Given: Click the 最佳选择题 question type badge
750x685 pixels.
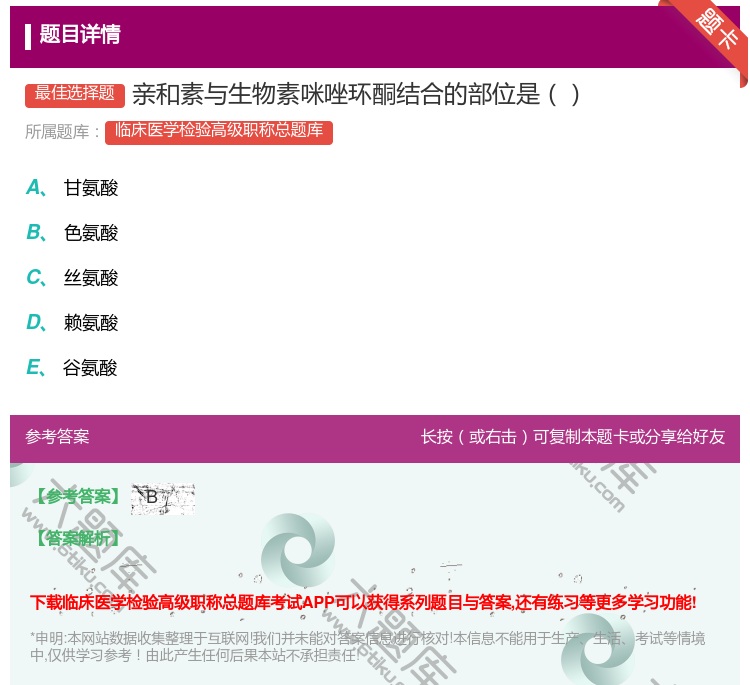Looking at the screenshot, I should (x=75, y=94).
